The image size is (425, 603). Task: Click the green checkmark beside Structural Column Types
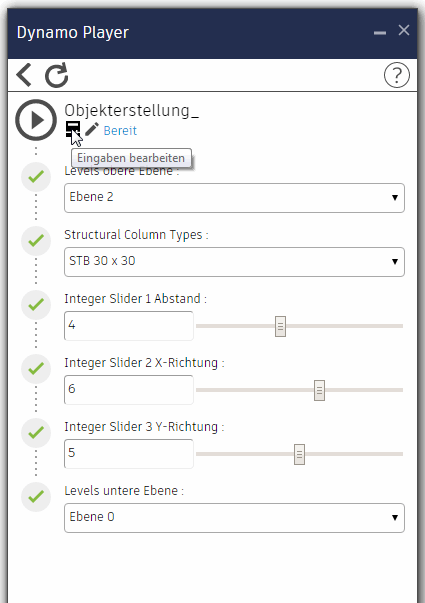pyautogui.click(x=36, y=241)
